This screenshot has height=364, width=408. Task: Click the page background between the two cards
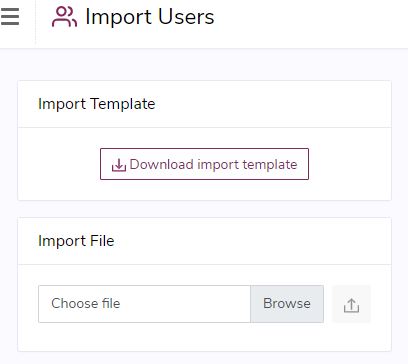pyautogui.click(x=204, y=209)
